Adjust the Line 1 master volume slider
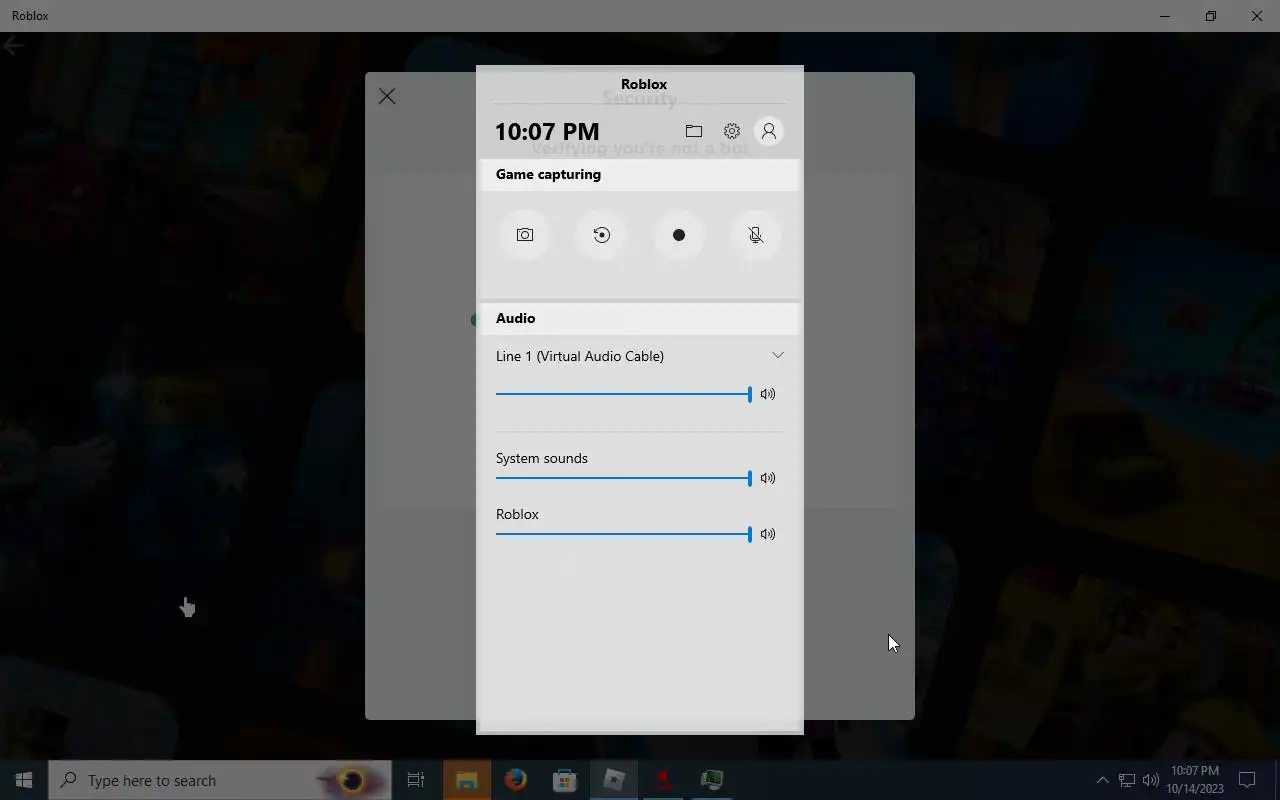This screenshot has width=1280, height=800. point(623,394)
